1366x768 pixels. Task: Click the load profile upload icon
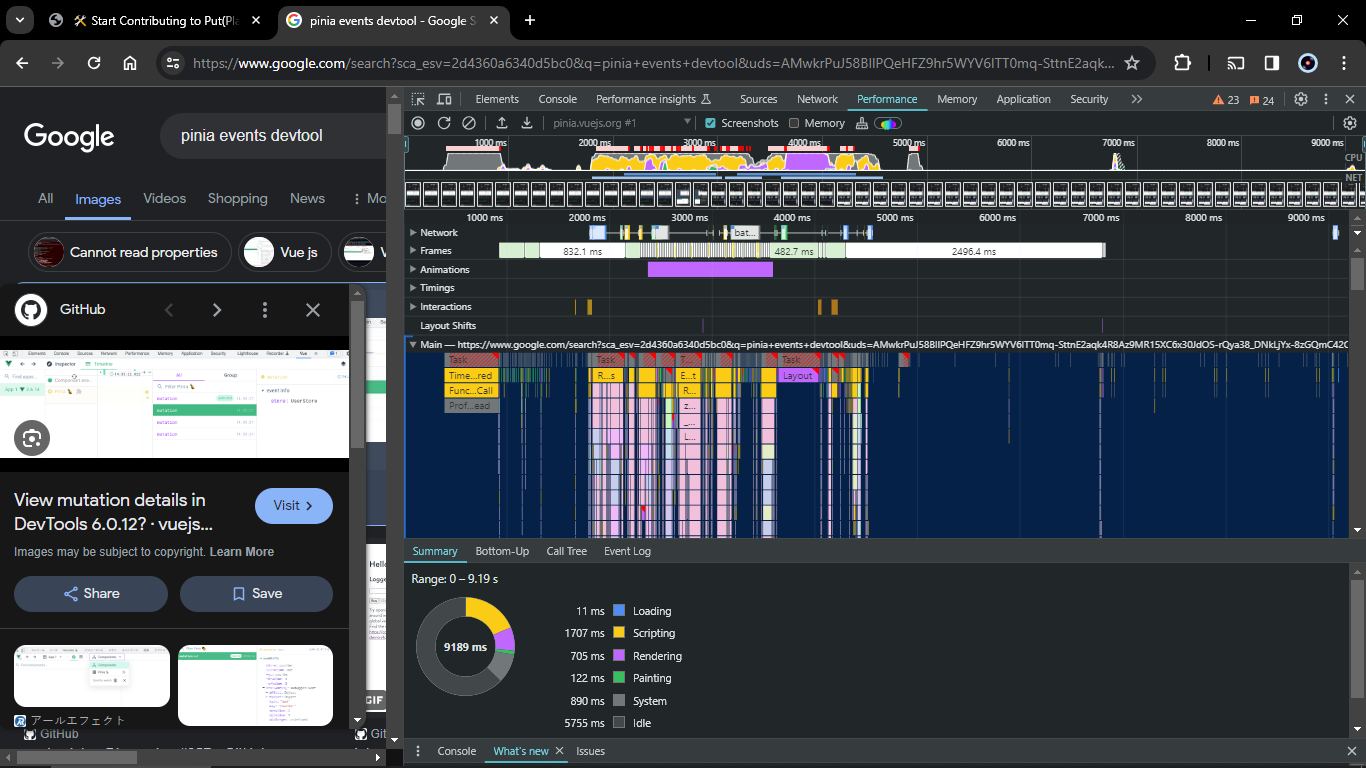click(502, 123)
